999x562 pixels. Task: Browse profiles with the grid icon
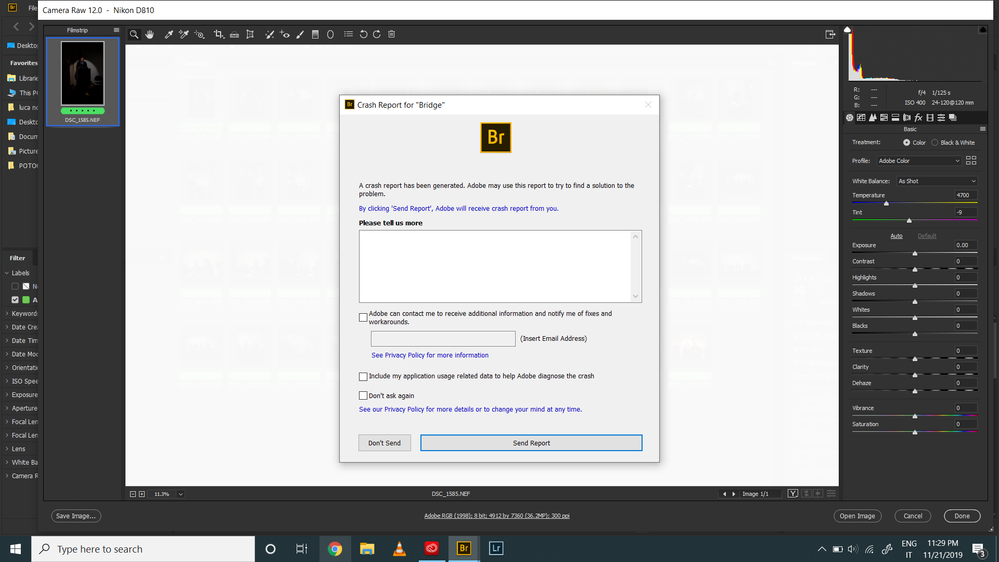[x=971, y=161]
